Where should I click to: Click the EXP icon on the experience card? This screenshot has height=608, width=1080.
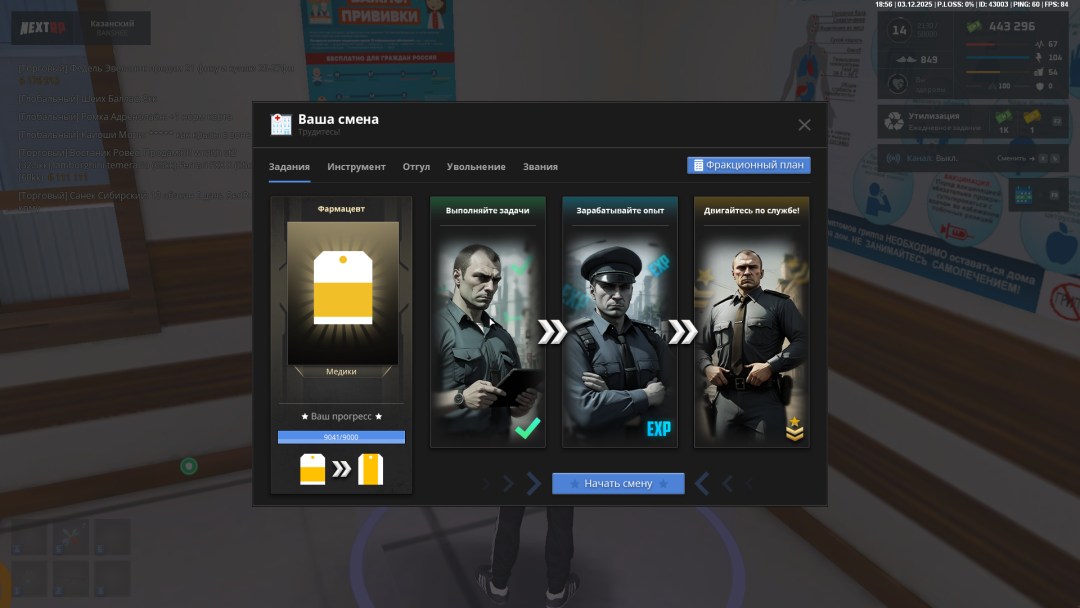[658, 429]
